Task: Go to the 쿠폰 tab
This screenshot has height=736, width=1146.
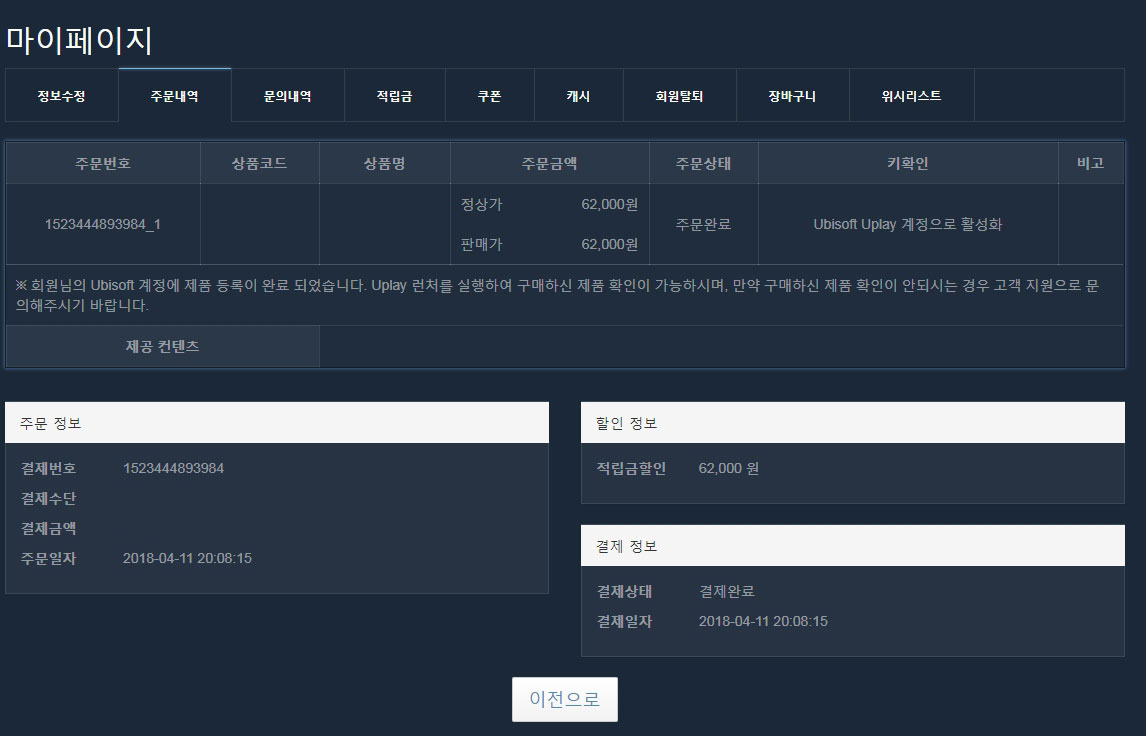Action: click(x=489, y=96)
